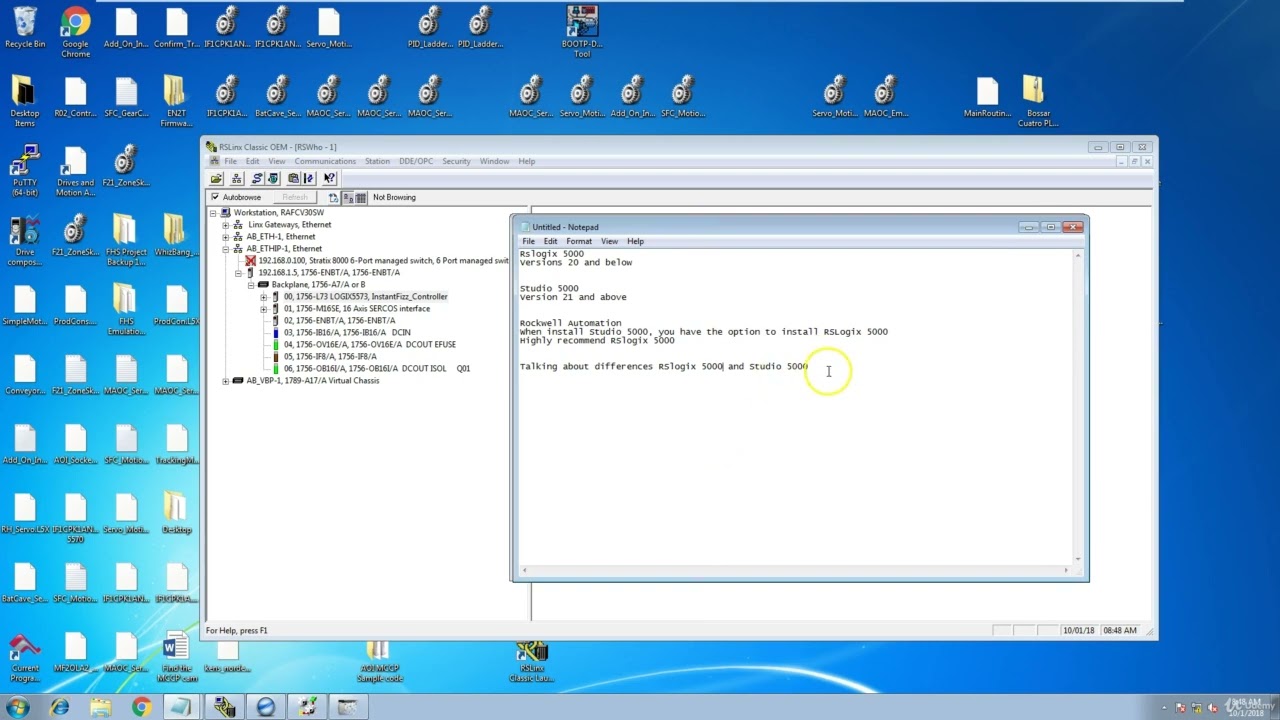Open RSLinx DDE/OPC menu
This screenshot has height=720, width=1280.
(416, 161)
